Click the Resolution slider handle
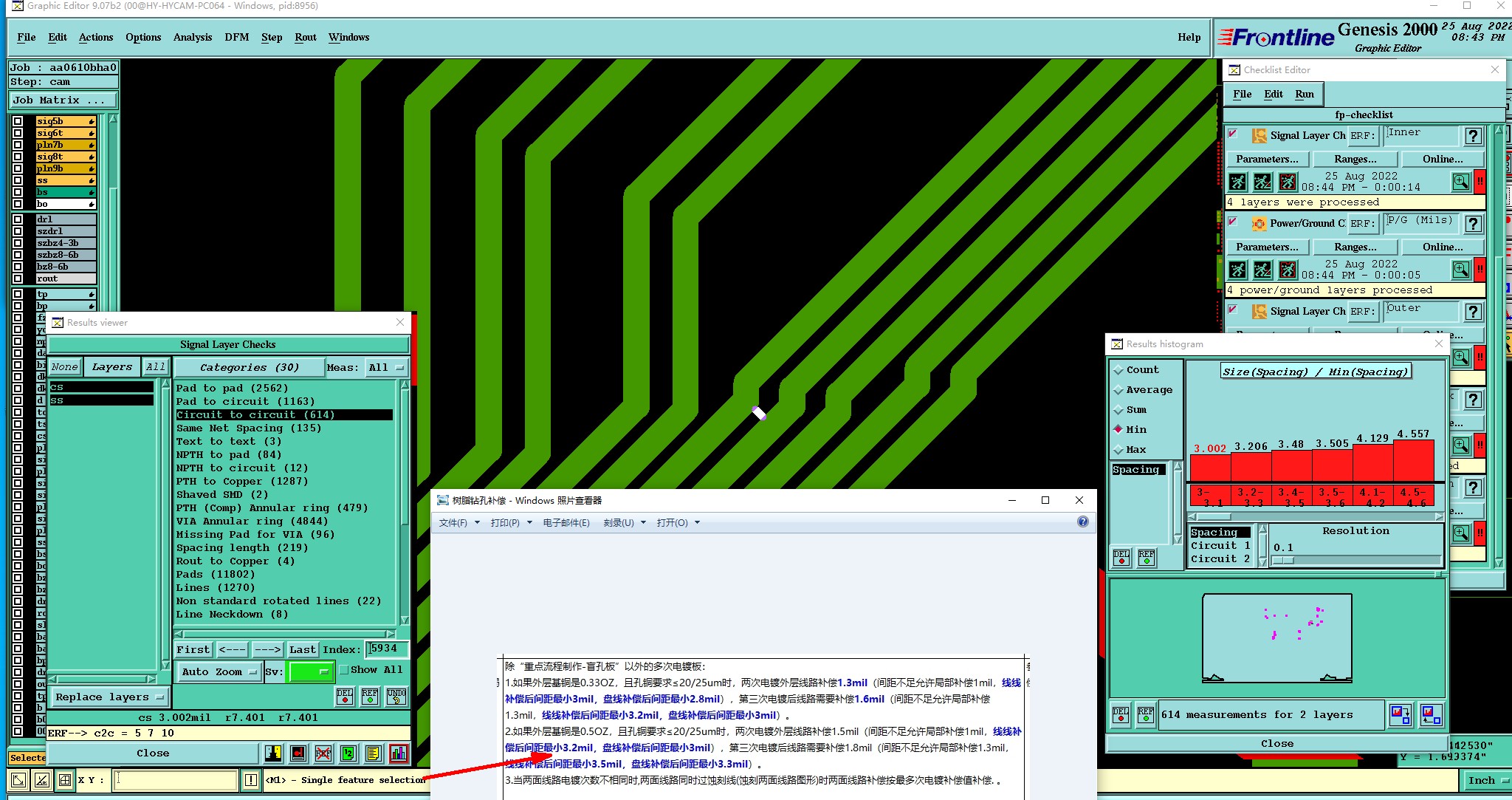 click(1284, 560)
